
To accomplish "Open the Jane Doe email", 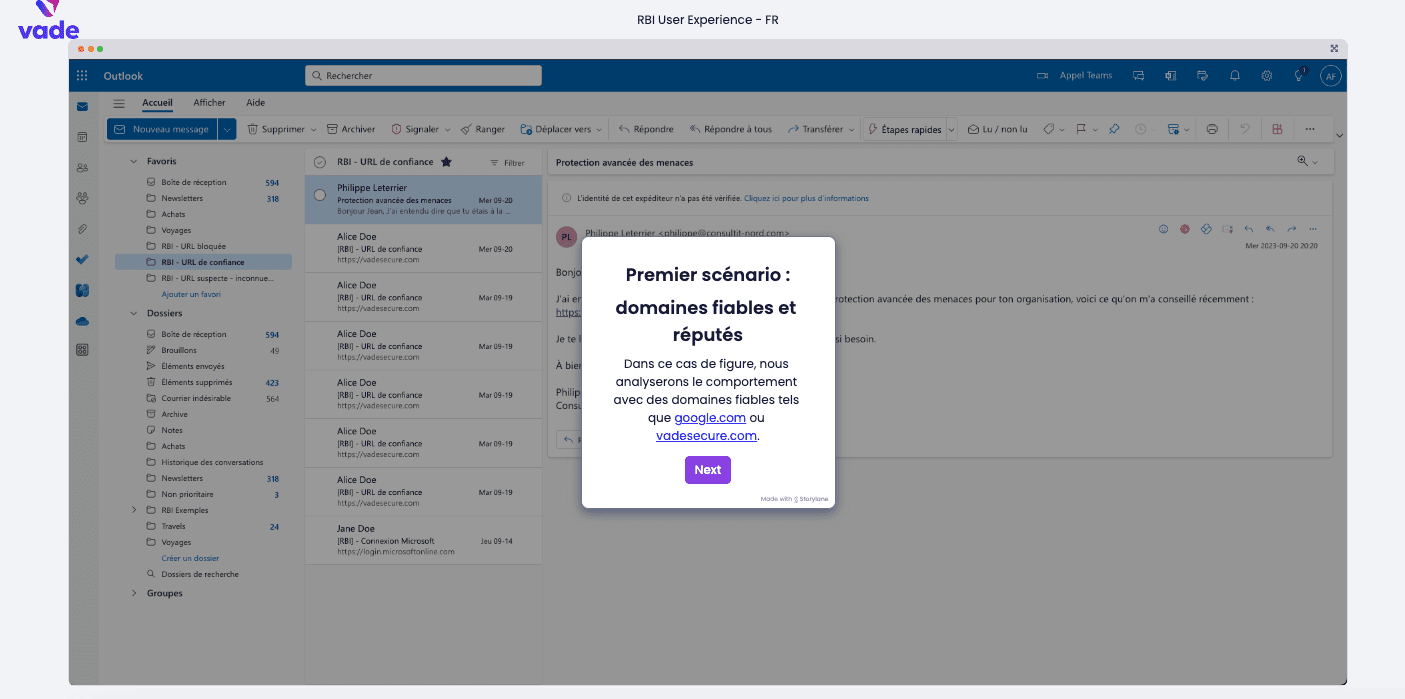I will point(423,540).
